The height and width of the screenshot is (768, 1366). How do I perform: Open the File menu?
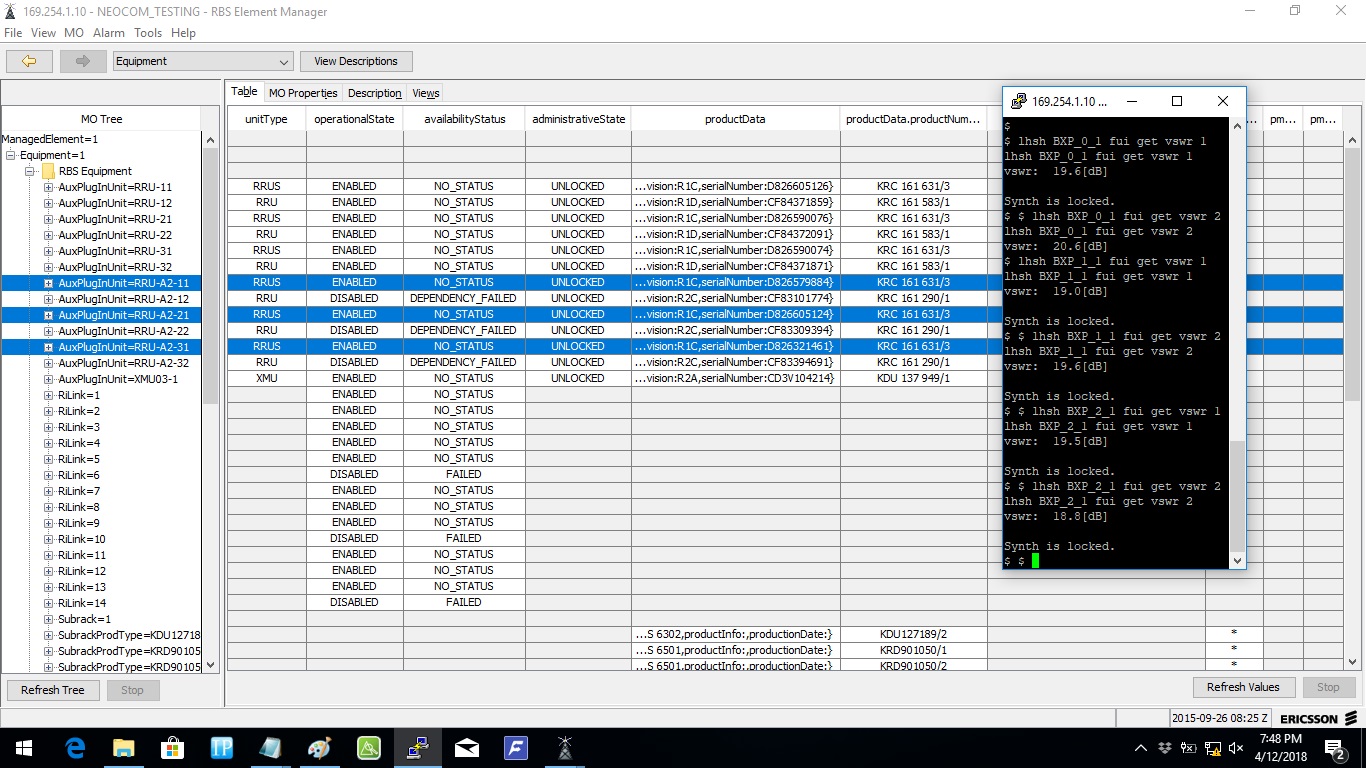[x=13, y=33]
